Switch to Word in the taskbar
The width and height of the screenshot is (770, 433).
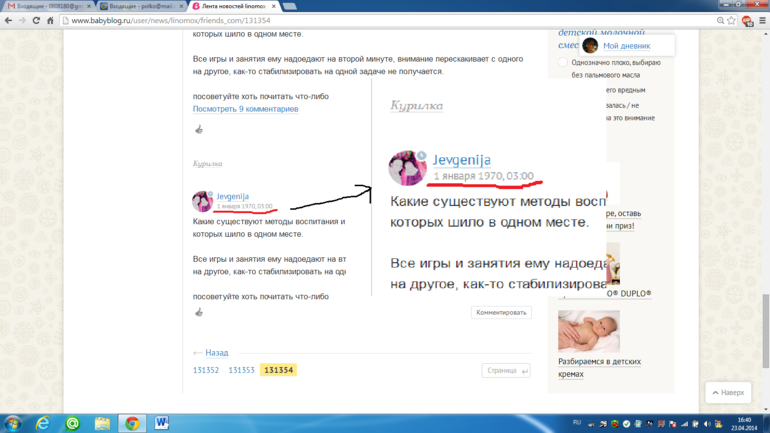tap(162, 423)
